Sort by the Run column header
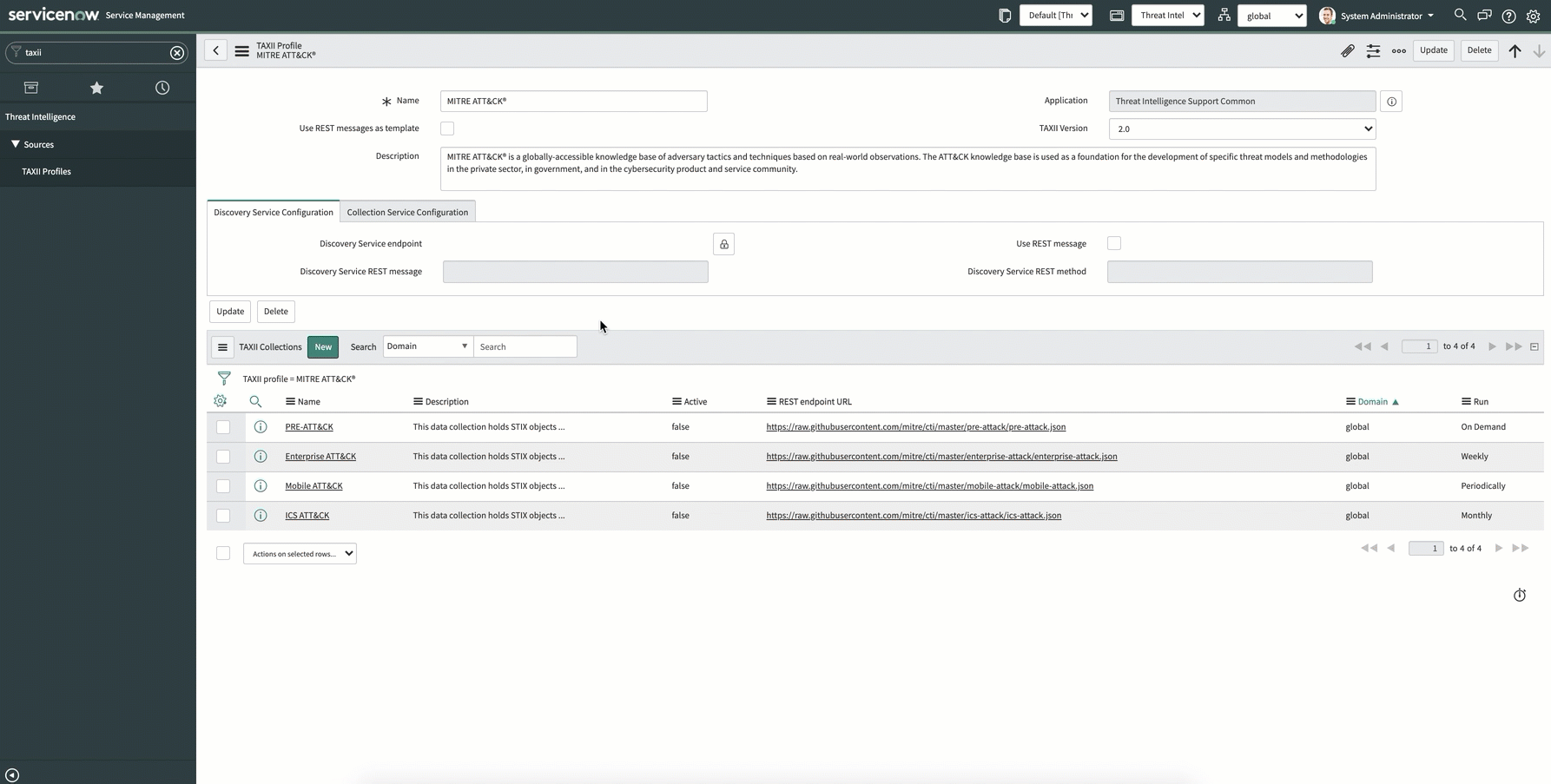The height and width of the screenshot is (784, 1551). click(1481, 402)
